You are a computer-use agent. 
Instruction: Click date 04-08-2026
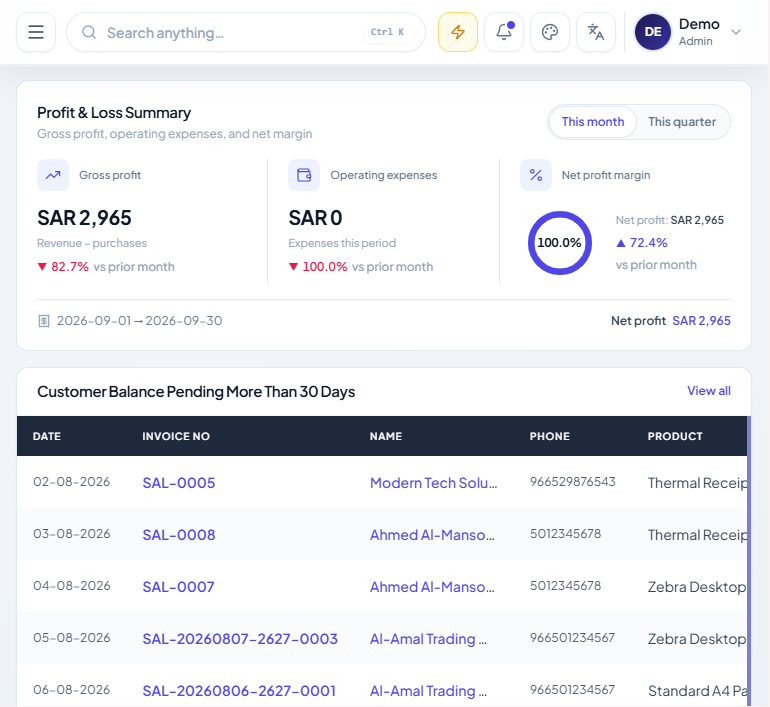click(x=72, y=586)
